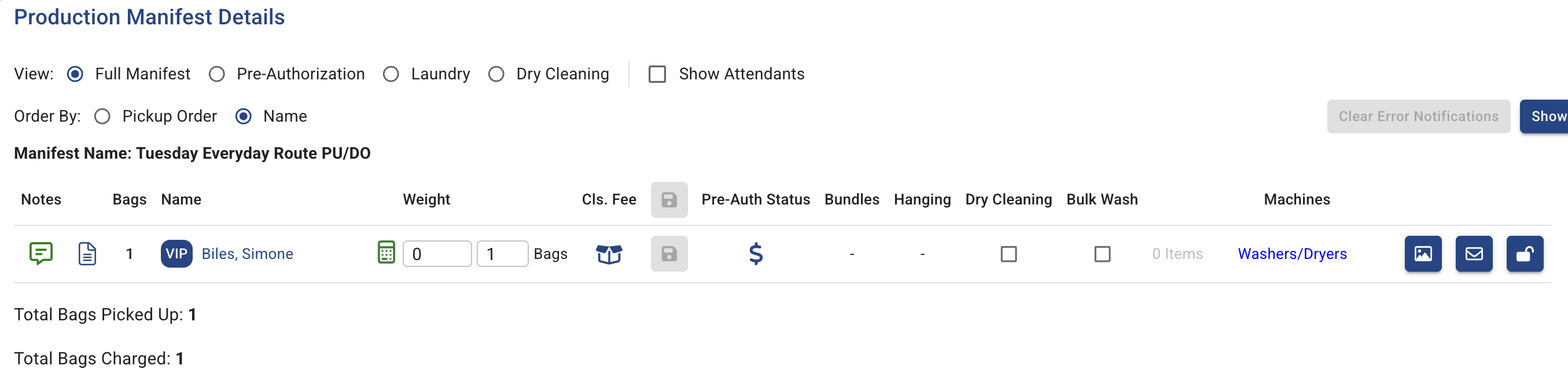Select the Pre-Authorization view radio
The width and height of the screenshot is (1568, 380).
pyautogui.click(x=217, y=74)
